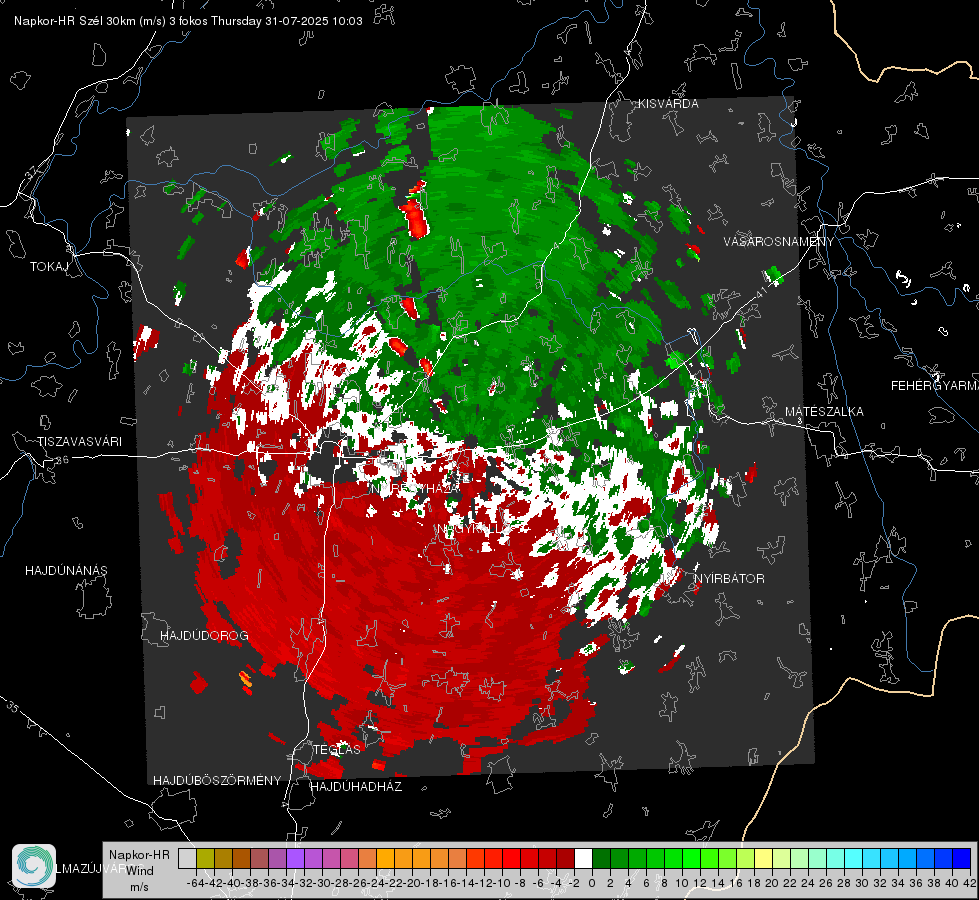The height and width of the screenshot is (900, 979).
Task: Select the HAJDÚBÖSZÖRMÉNY label
Action: (x=217, y=781)
